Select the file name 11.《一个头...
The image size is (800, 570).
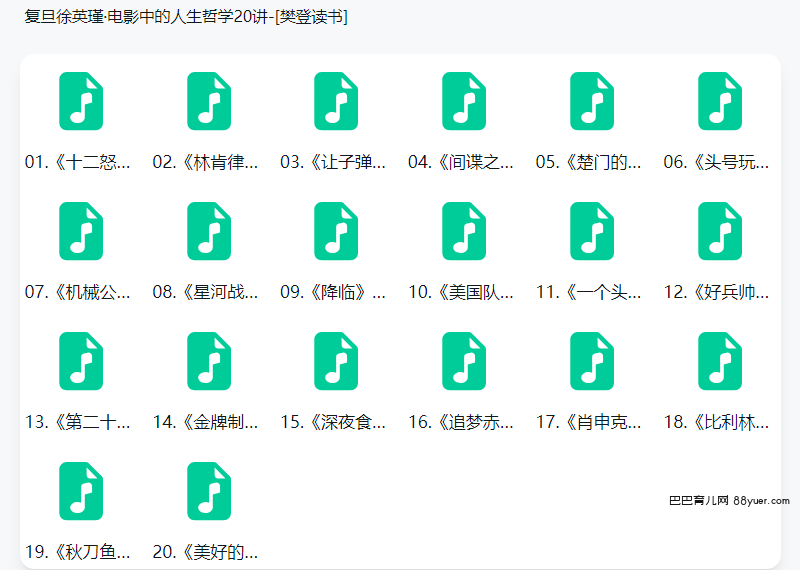click(x=589, y=292)
